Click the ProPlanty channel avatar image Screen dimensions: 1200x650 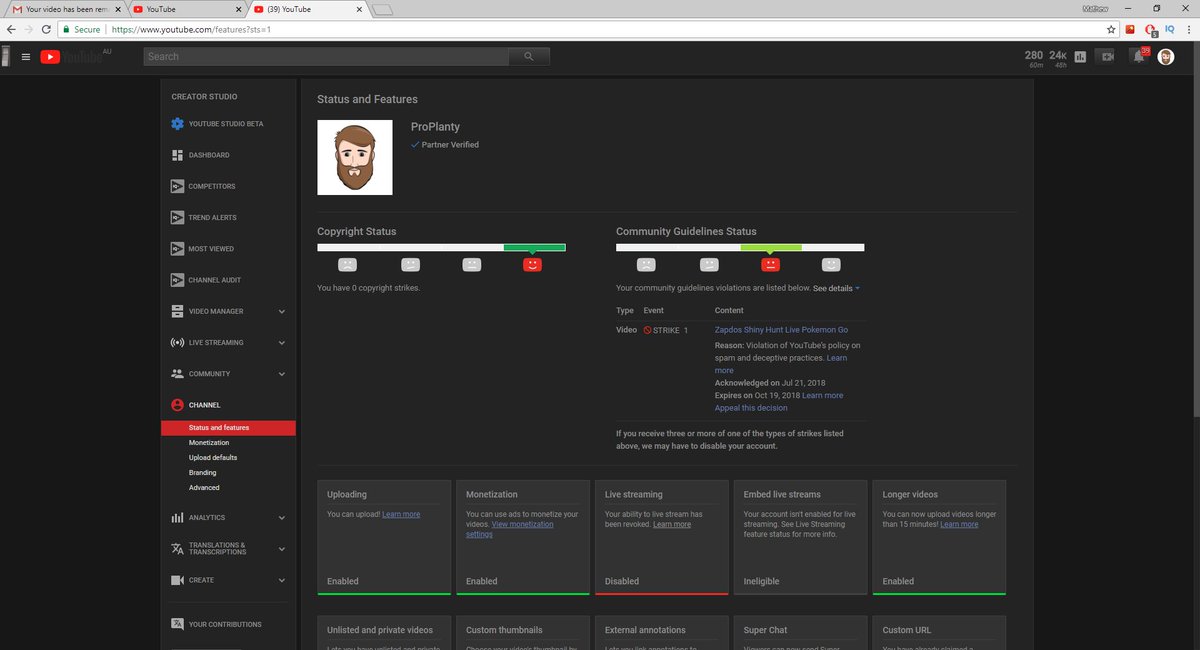[x=355, y=157]
